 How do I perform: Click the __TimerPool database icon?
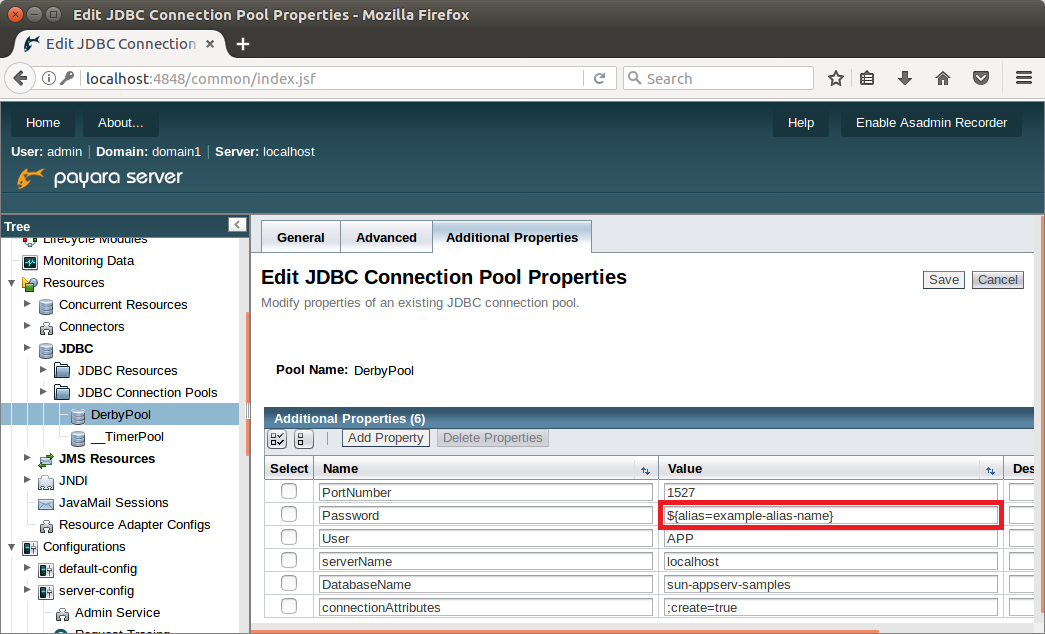(x=78, y=438)
